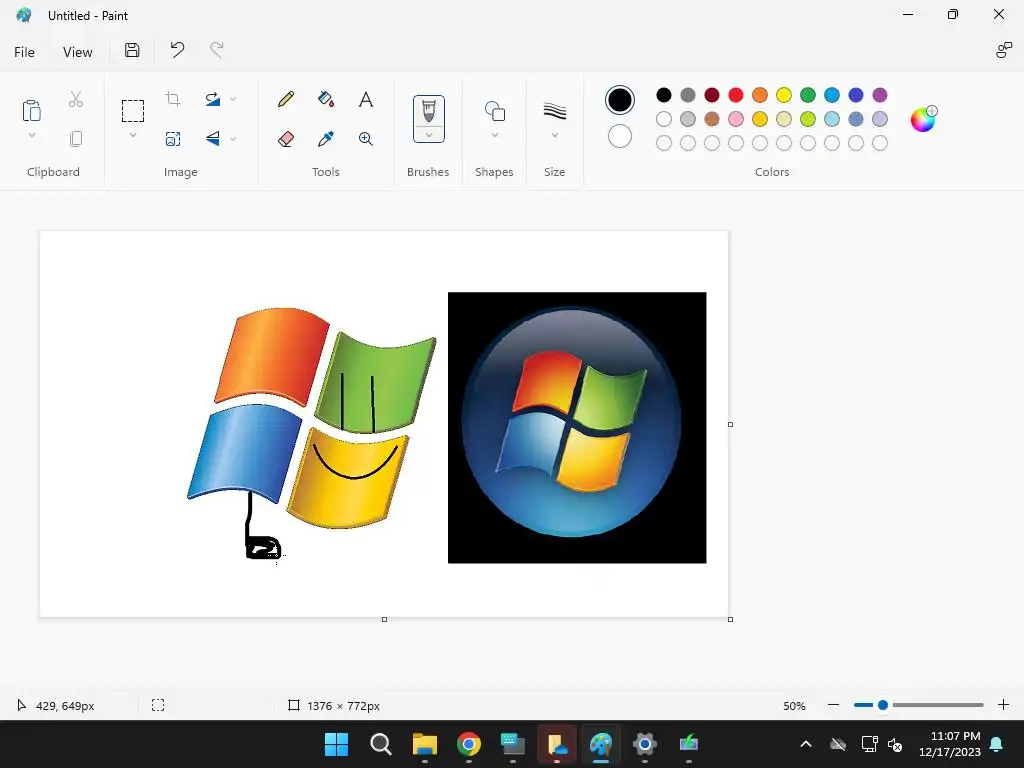The image size is (1024, 768).
Task: Open taskbar Search
Action: click(381, 744)
